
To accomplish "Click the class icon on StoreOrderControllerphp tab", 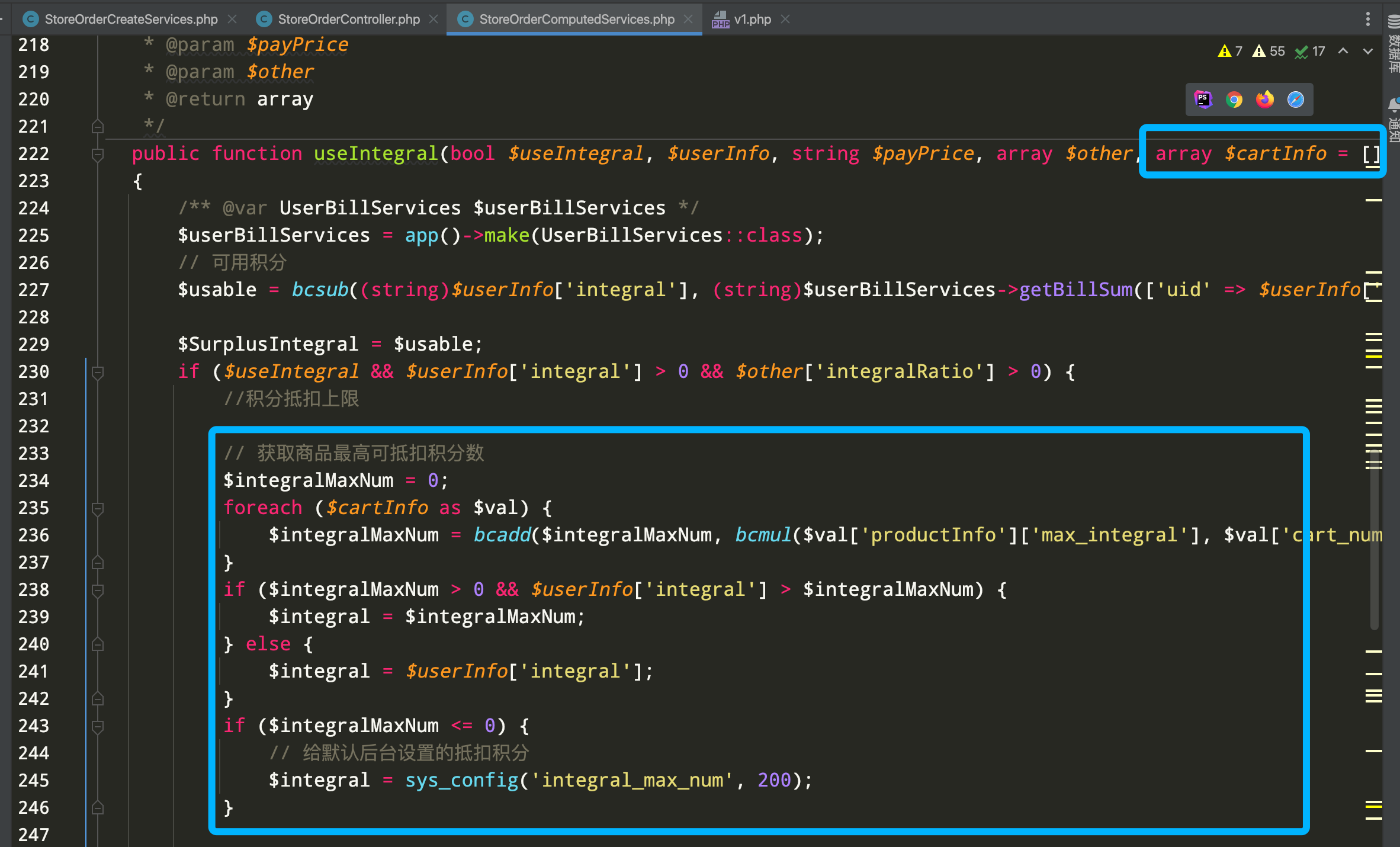I will coord(264,19).
